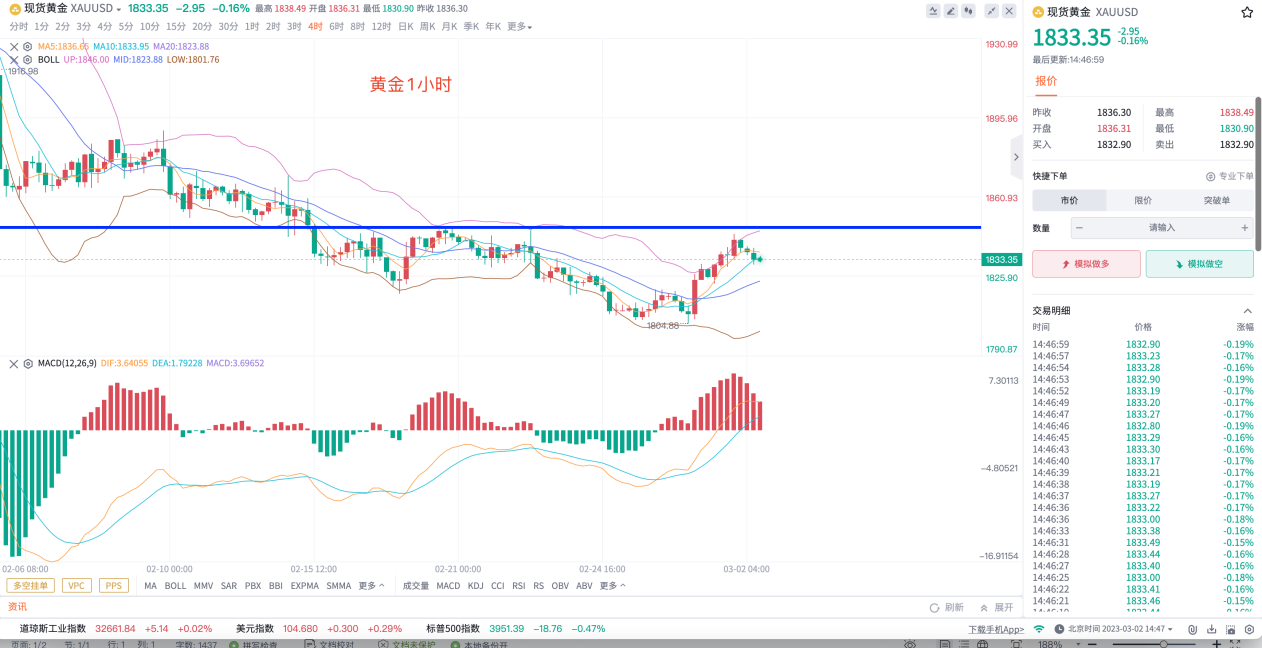Viewport: 1262px width, 648px height.
Task: Increase quantity with plus button
Action: click(x=1244, y=228)
